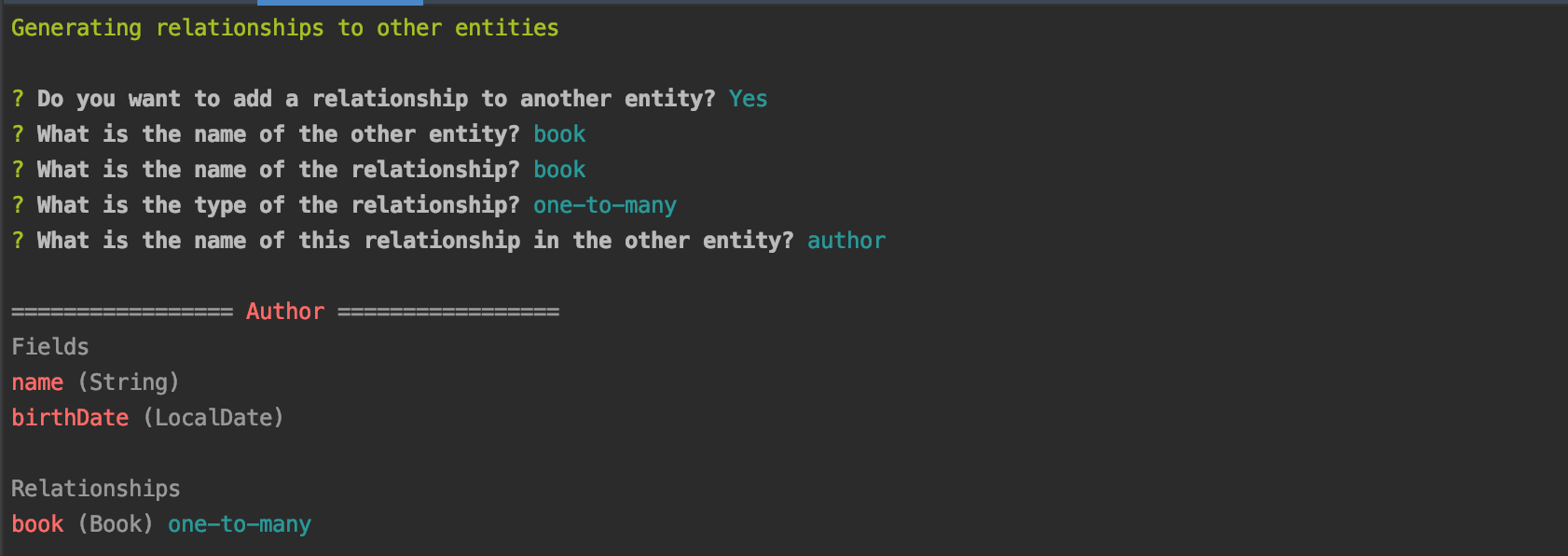Image resolution: width=1568 pixels, height=556 pixels.
Task: Click 'book' answer for other entity name
Action: point(559,134)
